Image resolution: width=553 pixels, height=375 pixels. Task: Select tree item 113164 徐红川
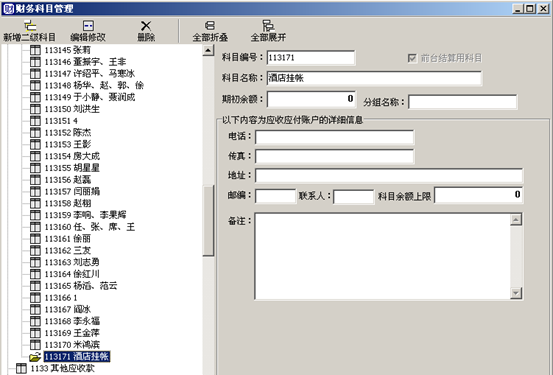tap(72, 274)
